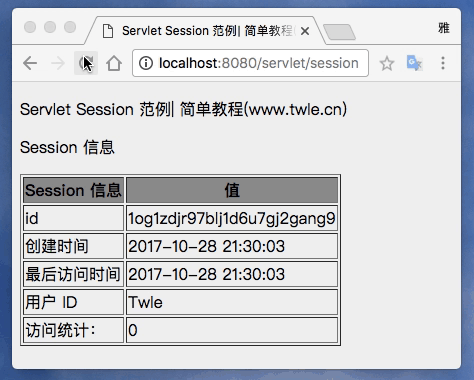Go to the home page icon

[114, 63]
